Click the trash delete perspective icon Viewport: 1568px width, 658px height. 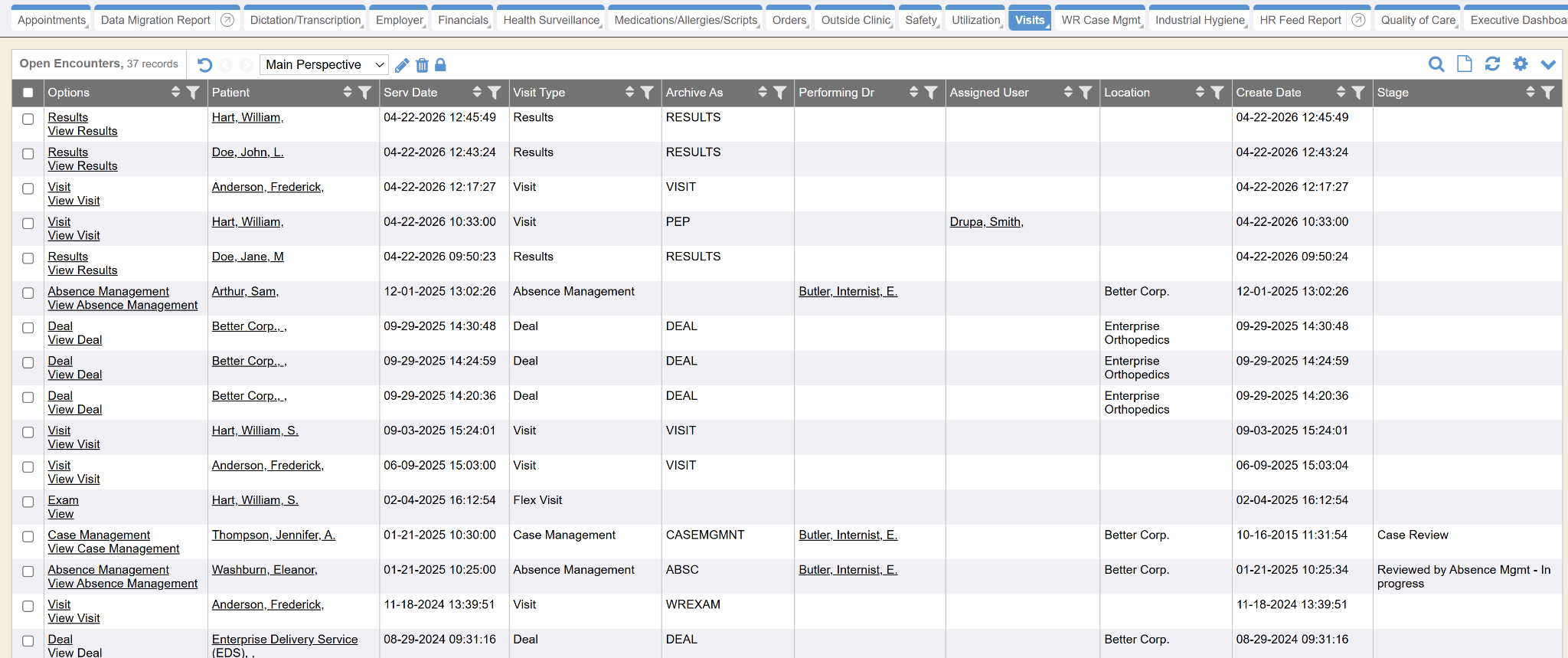pyautogui.click(x=422, y=65)
